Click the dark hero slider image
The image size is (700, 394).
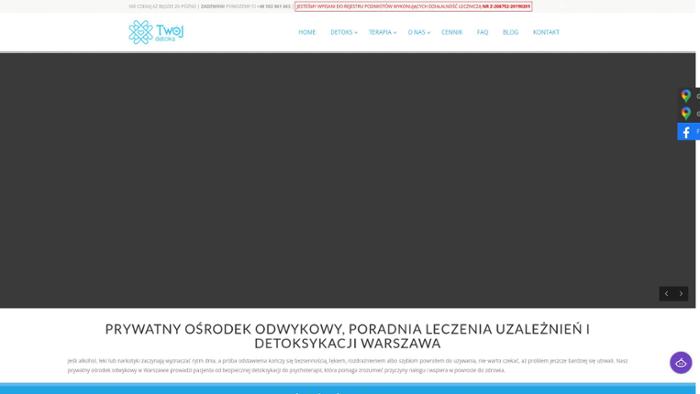coord(347,180)
